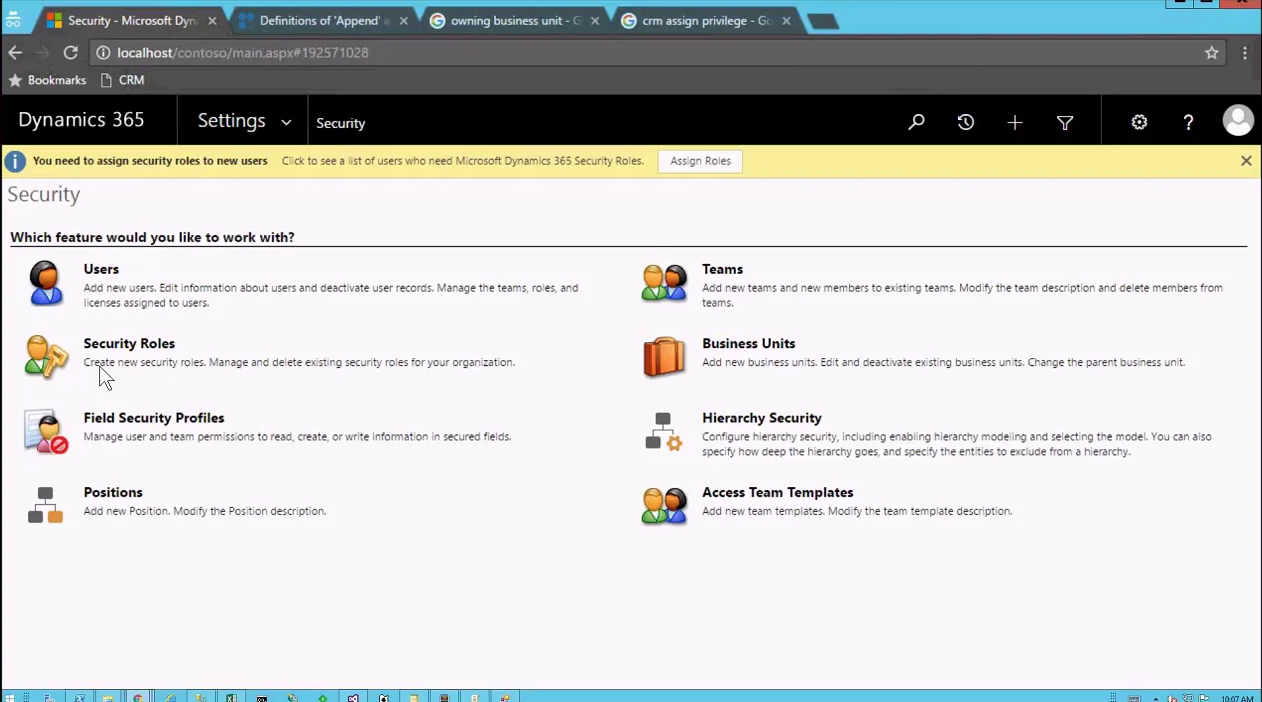Bookmark page with the star icon
The width and height of the screenshot is (1262, 702).
pos(1212,53)
